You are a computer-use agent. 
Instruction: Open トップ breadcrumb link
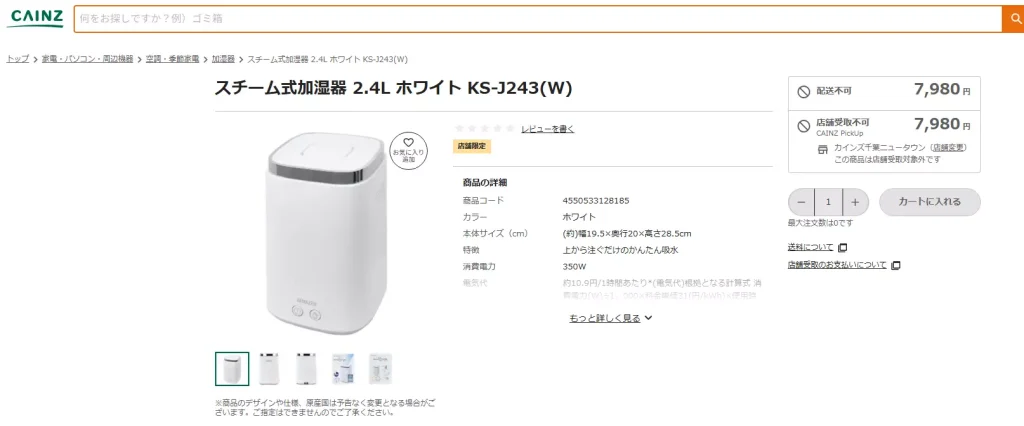coord(18,59)
